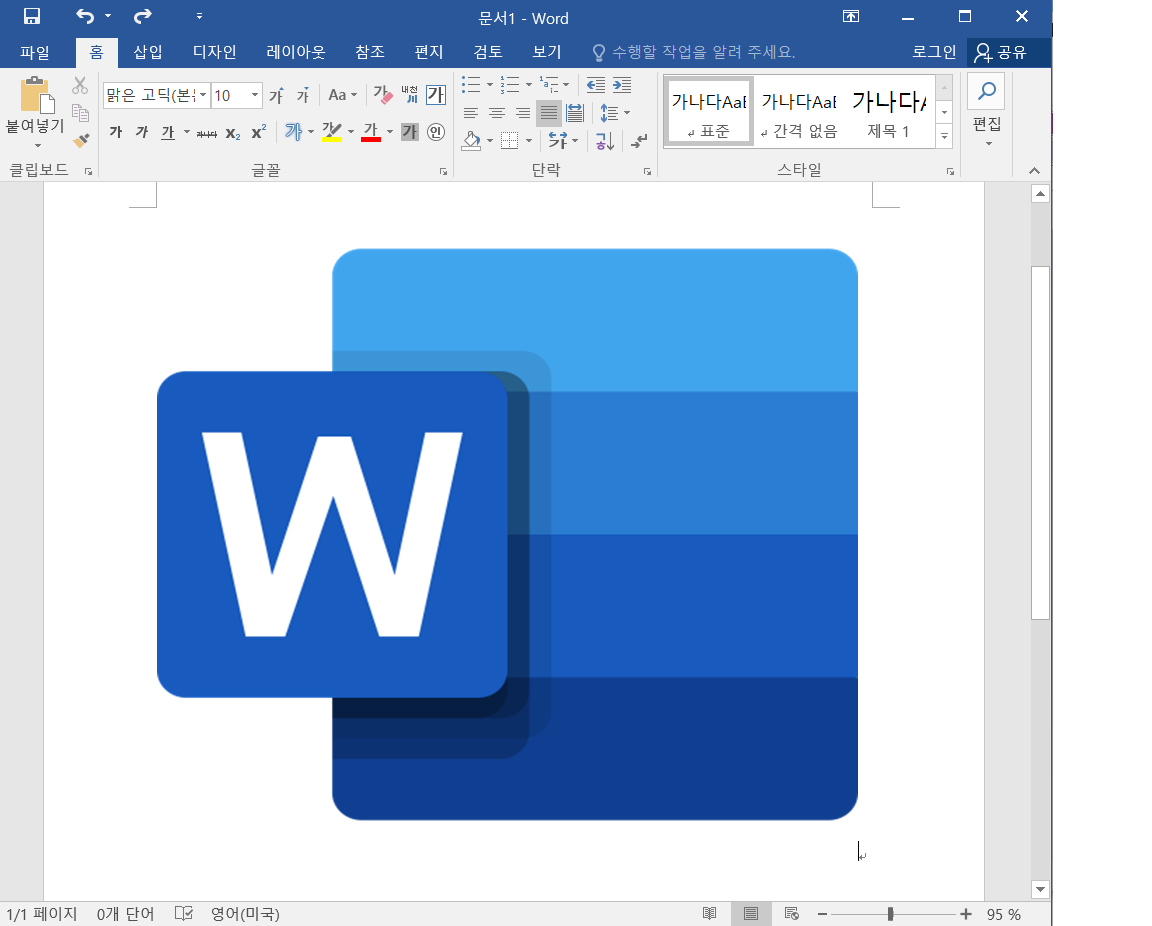Screen dimensions: 1152x926
Task: Switch to the 디자인 tab
Action: point(214,52)
